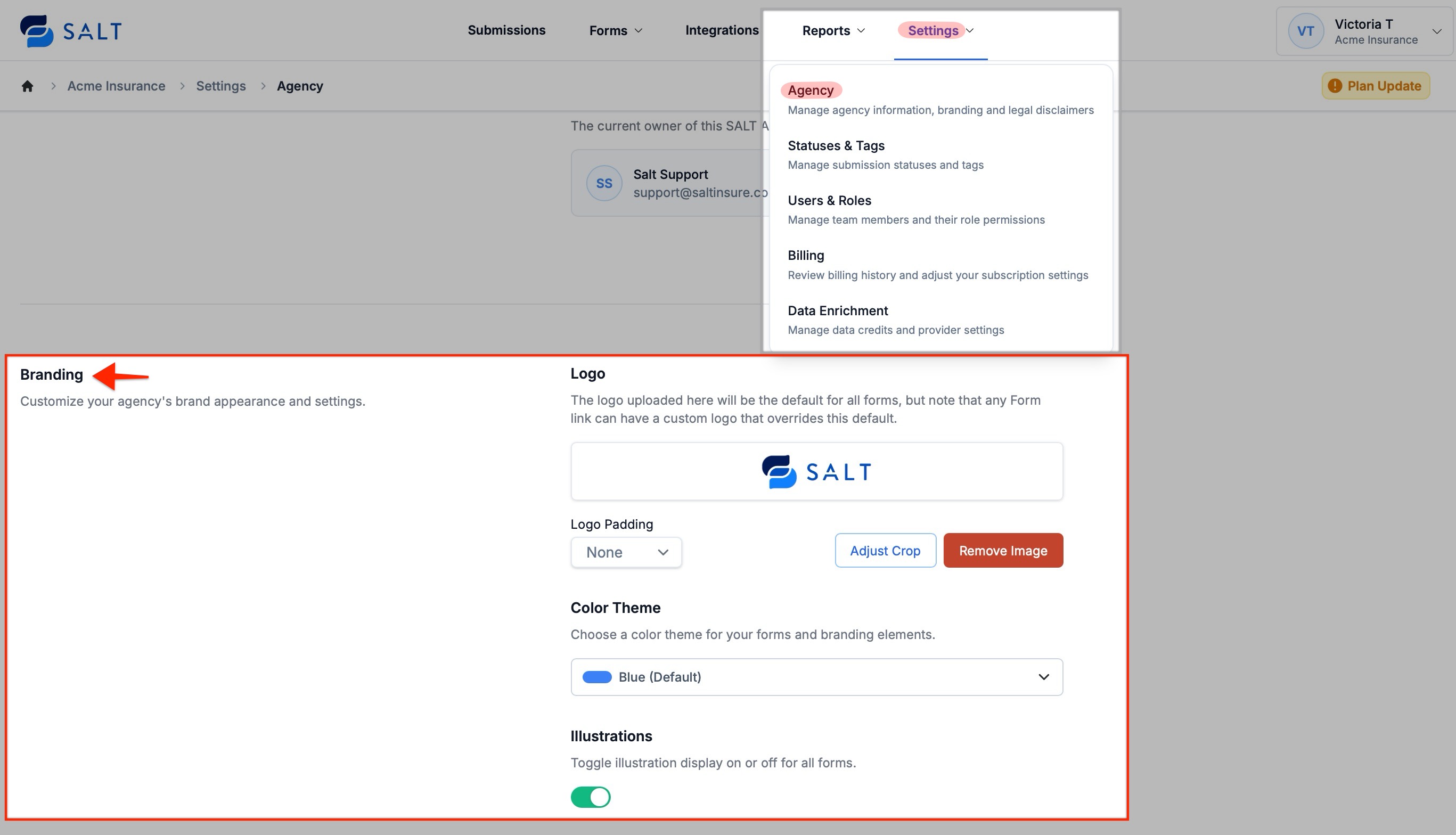Screen dimensions: 1456x835
Task: Disable the Illustrations toggle
Action: pos(590,797)
